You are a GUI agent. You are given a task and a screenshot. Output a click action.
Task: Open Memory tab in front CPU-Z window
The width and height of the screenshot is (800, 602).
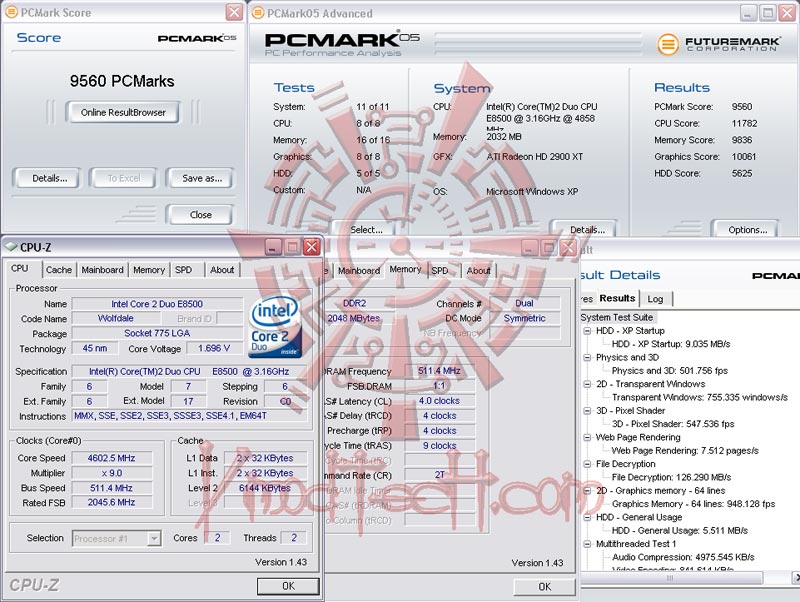click(149, 269)
